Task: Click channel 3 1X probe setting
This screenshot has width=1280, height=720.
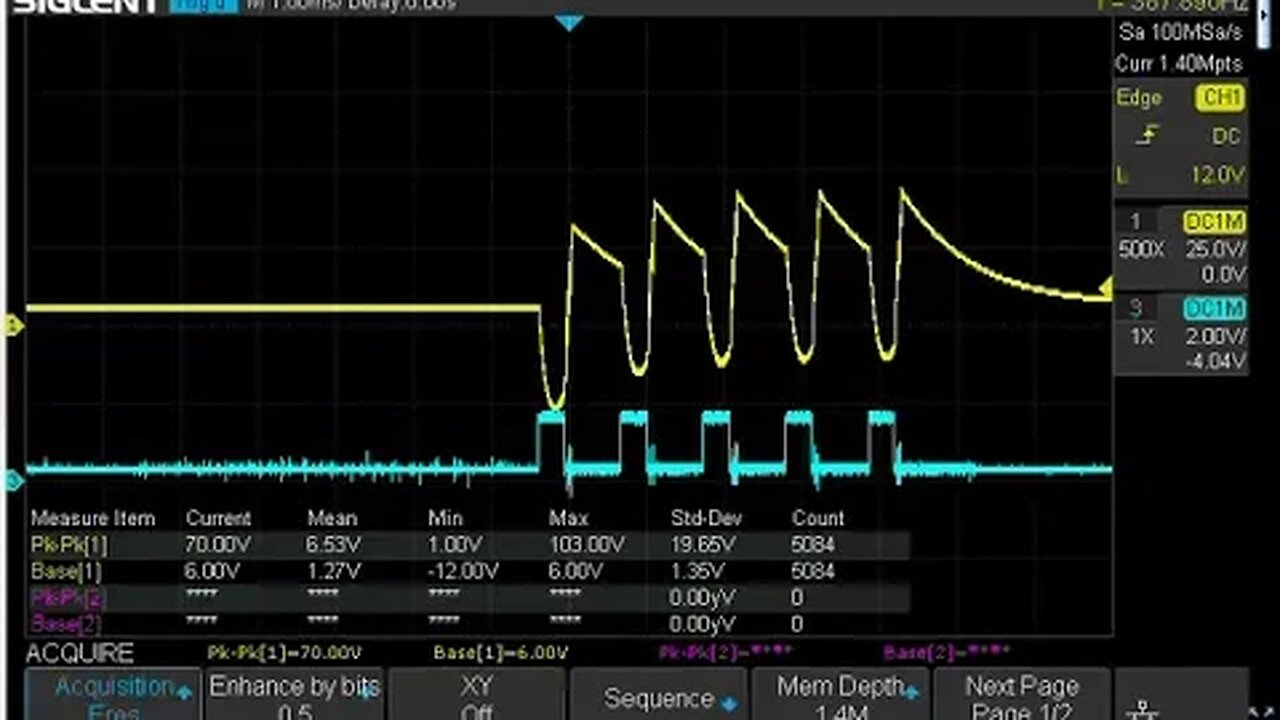Action: coord(1141,337)
